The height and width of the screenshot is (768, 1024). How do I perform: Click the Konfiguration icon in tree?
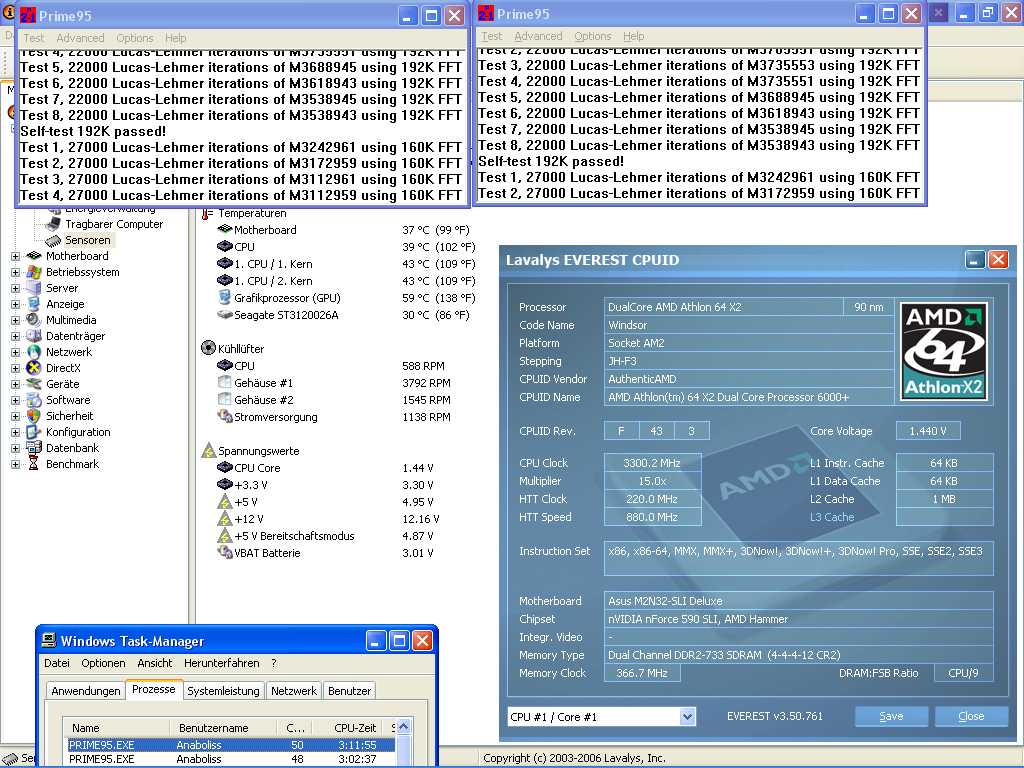34,432
